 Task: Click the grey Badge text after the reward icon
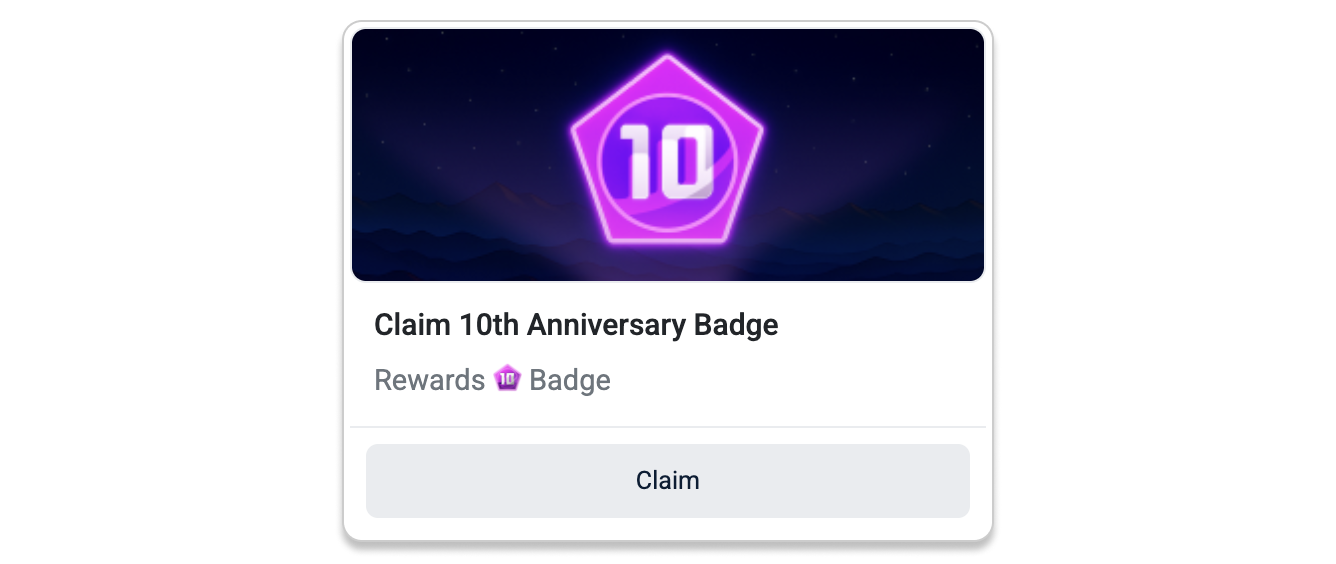(x=570, y=380)
